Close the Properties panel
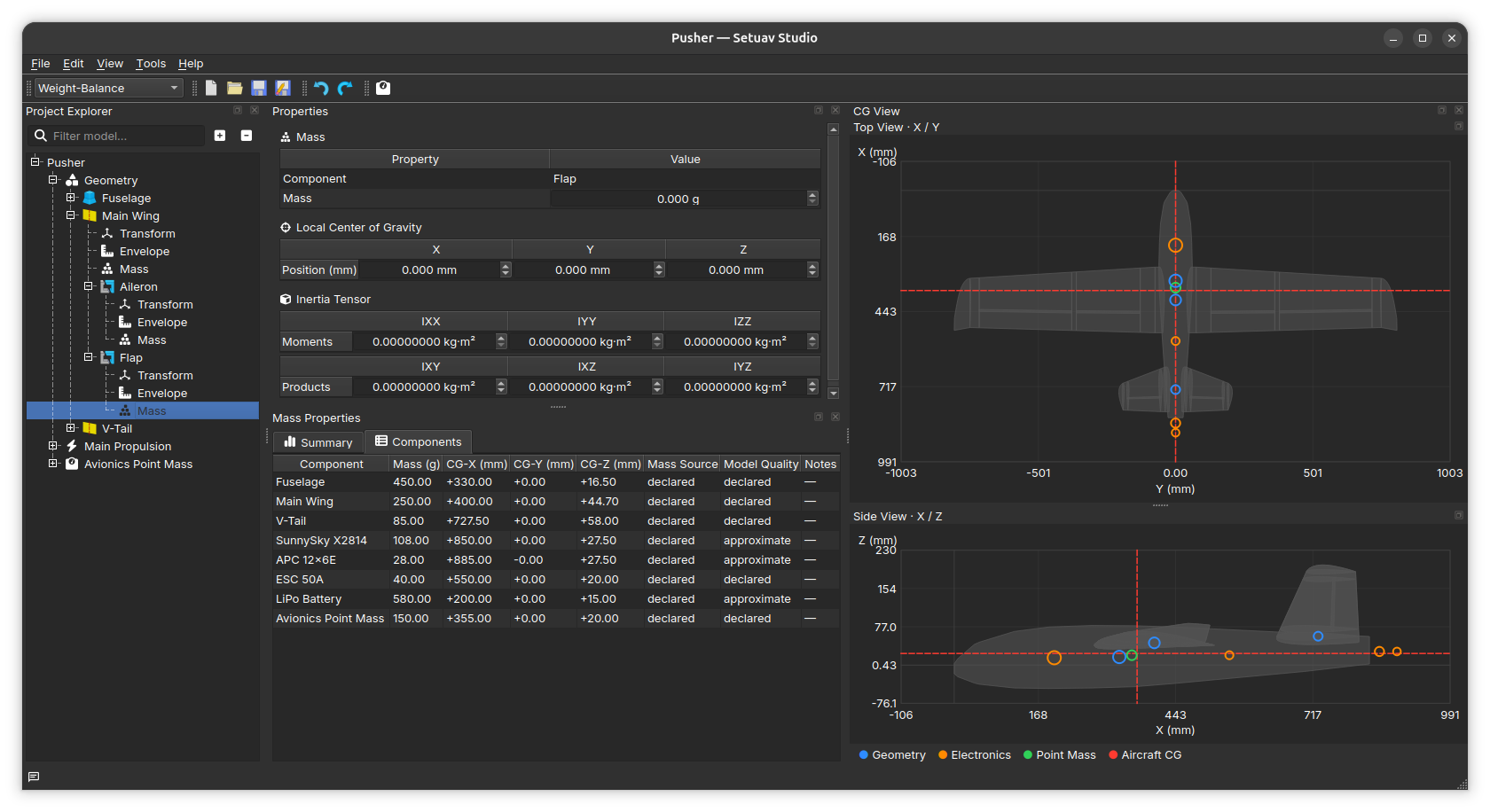Image resolution: width=1490 pixels, height=812 pixels. coord(835,110)
